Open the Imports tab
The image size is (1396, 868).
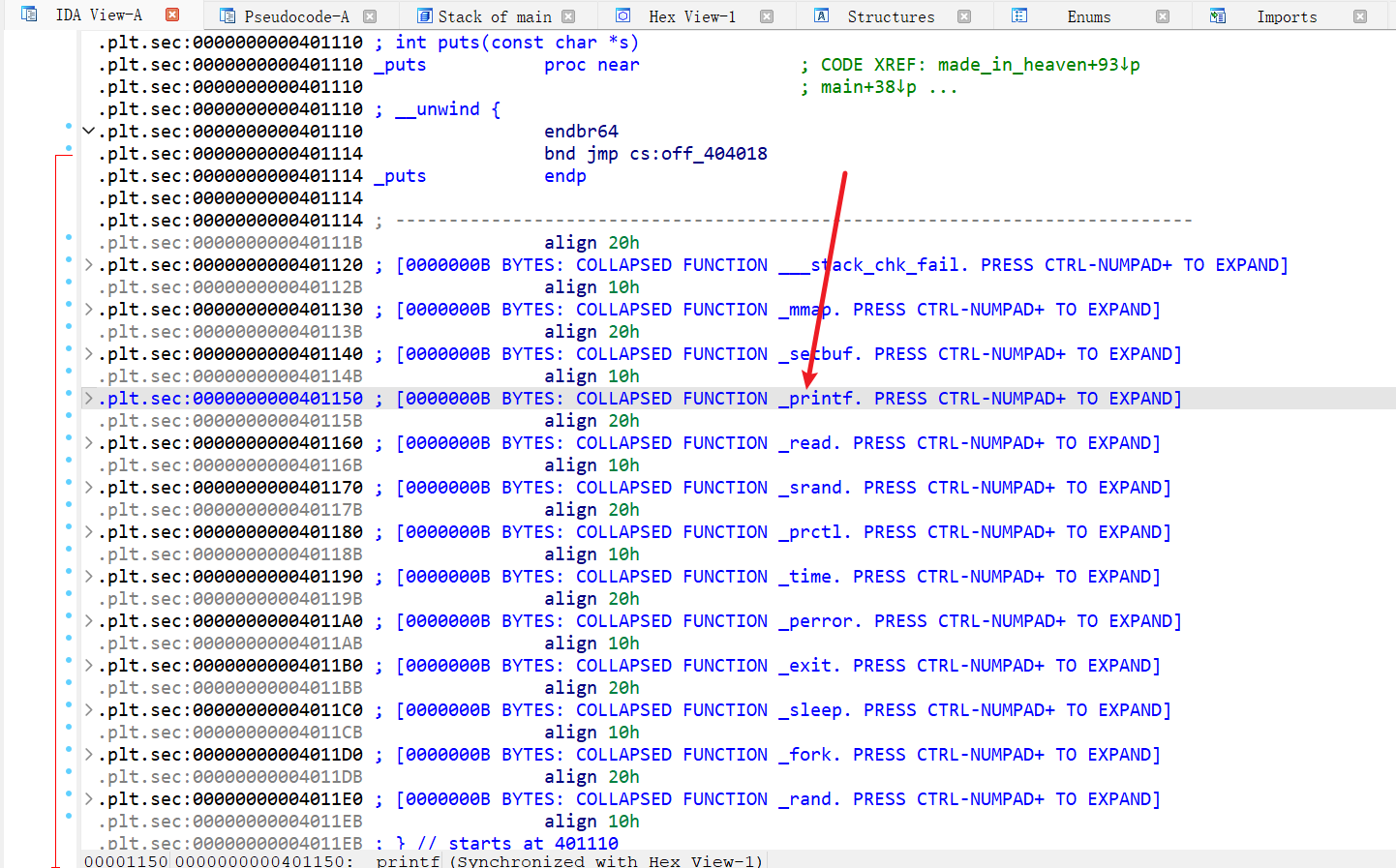click(x=1286, y=16)
